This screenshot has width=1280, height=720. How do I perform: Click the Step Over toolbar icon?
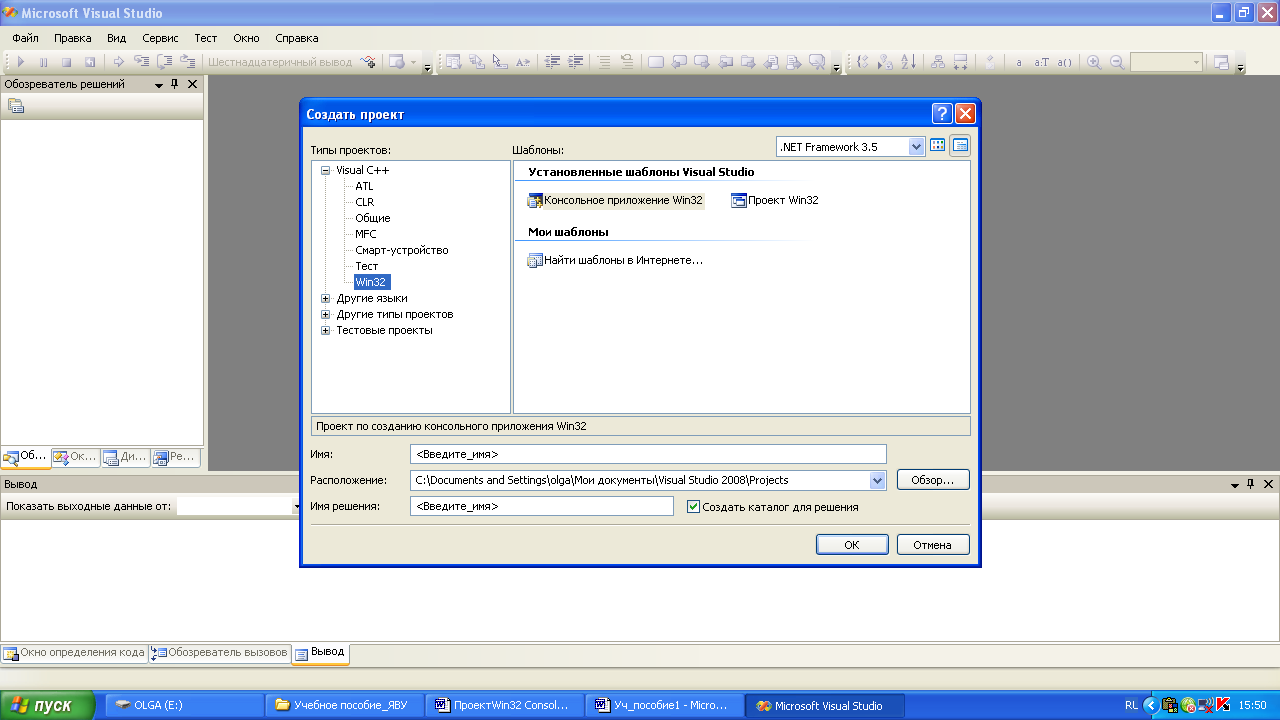[165, 62]
